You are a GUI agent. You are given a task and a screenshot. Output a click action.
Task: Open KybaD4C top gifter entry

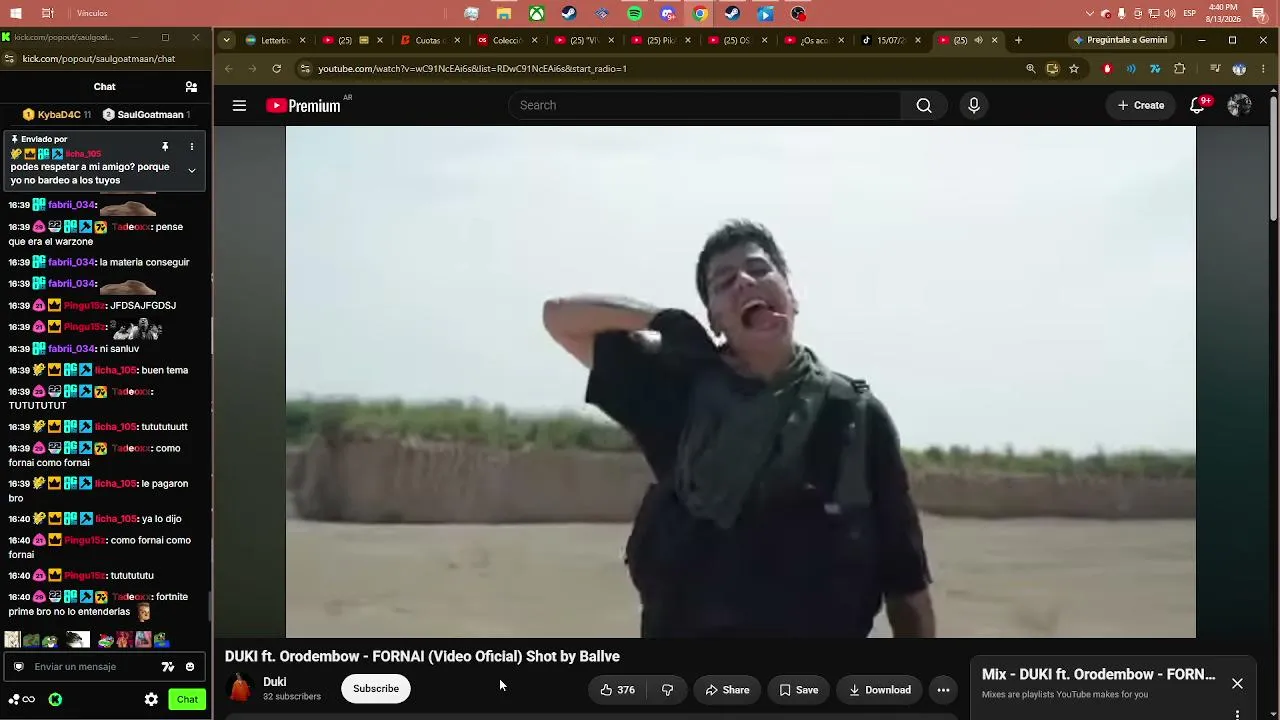(57, 115)
